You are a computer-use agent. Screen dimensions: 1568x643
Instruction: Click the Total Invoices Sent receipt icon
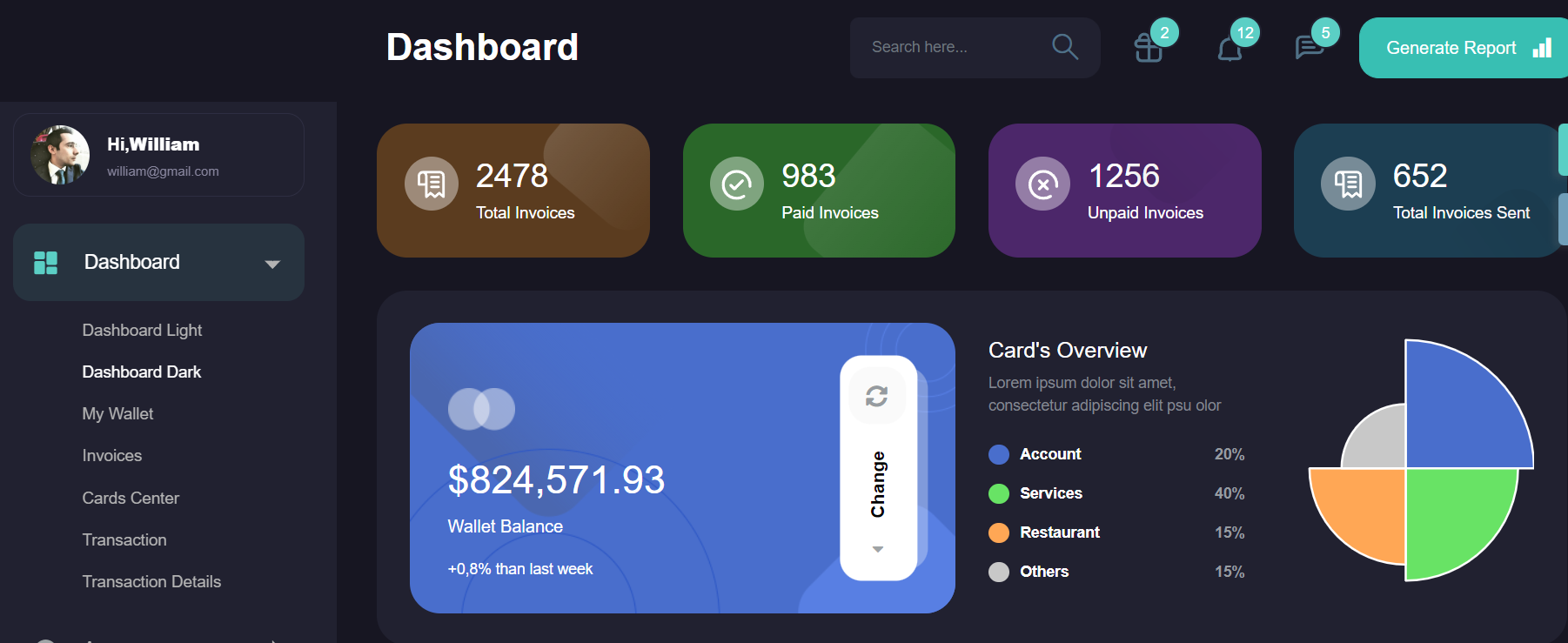(x=1348, y=184)
